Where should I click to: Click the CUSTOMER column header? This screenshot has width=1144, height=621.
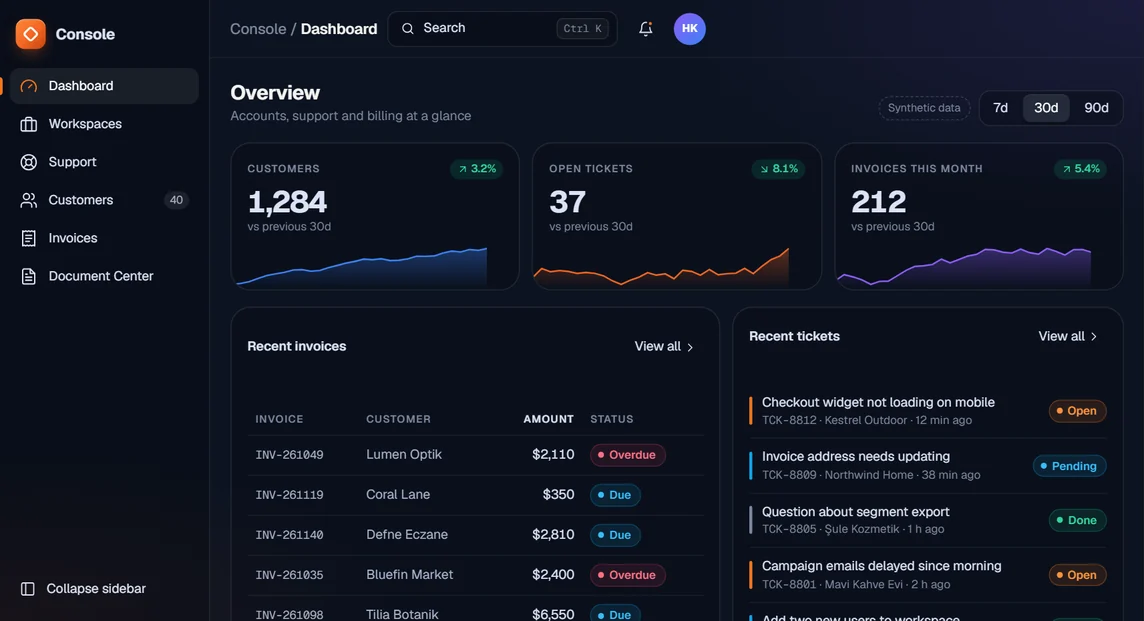pos(398,419)
